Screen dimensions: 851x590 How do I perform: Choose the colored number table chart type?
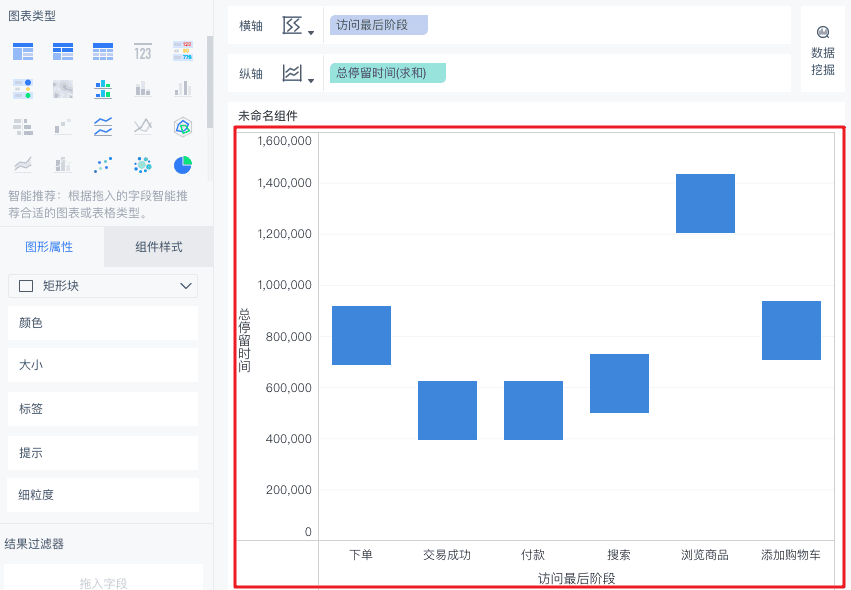pyautogui.click(x=183, y=51)
